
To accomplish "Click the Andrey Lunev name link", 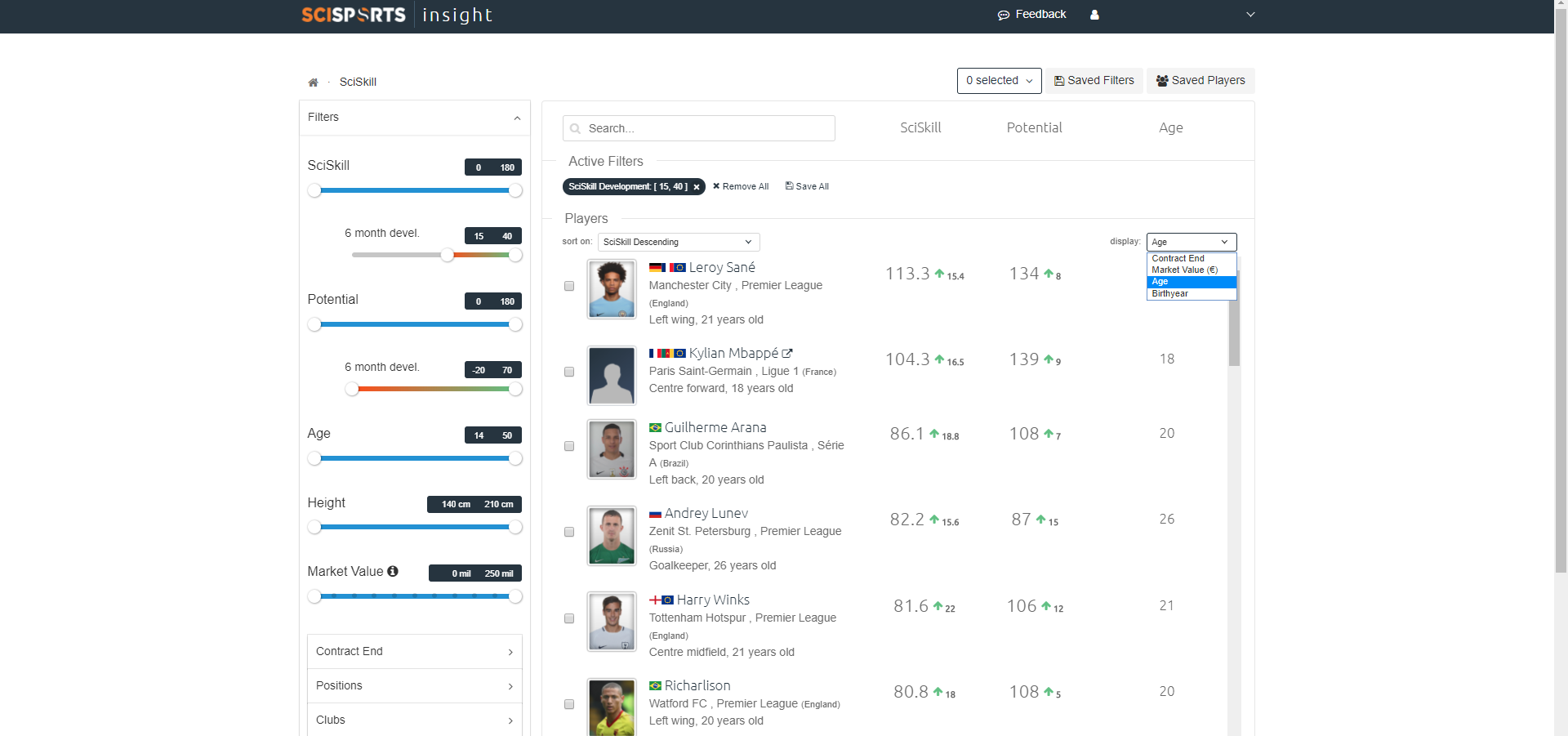I will [706, 513].
